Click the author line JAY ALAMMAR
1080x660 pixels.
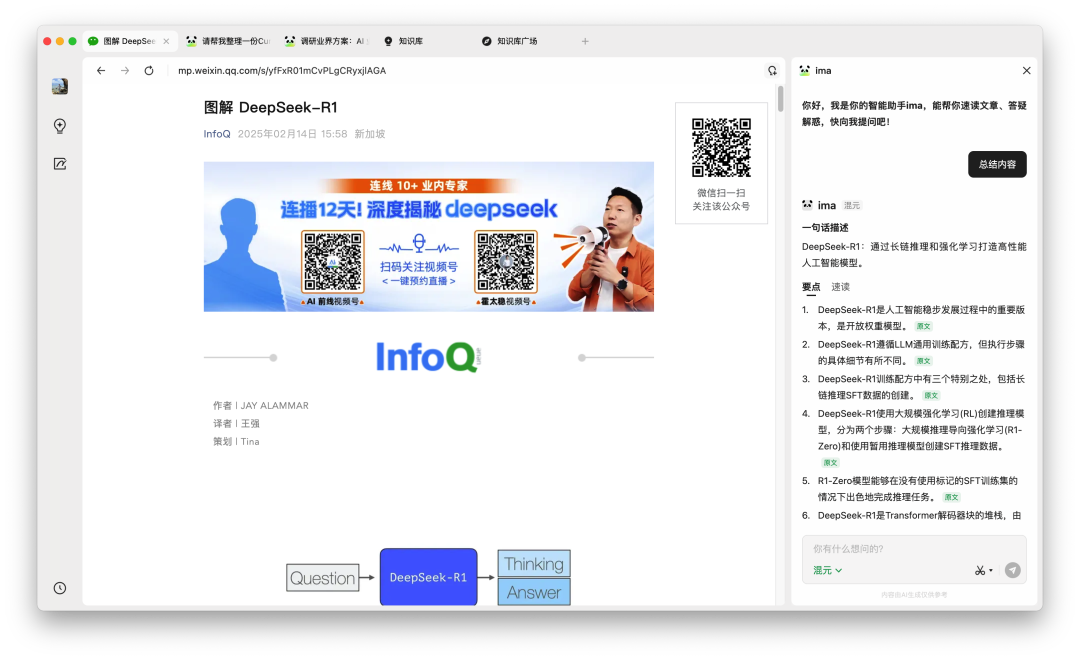coord(261,405)
